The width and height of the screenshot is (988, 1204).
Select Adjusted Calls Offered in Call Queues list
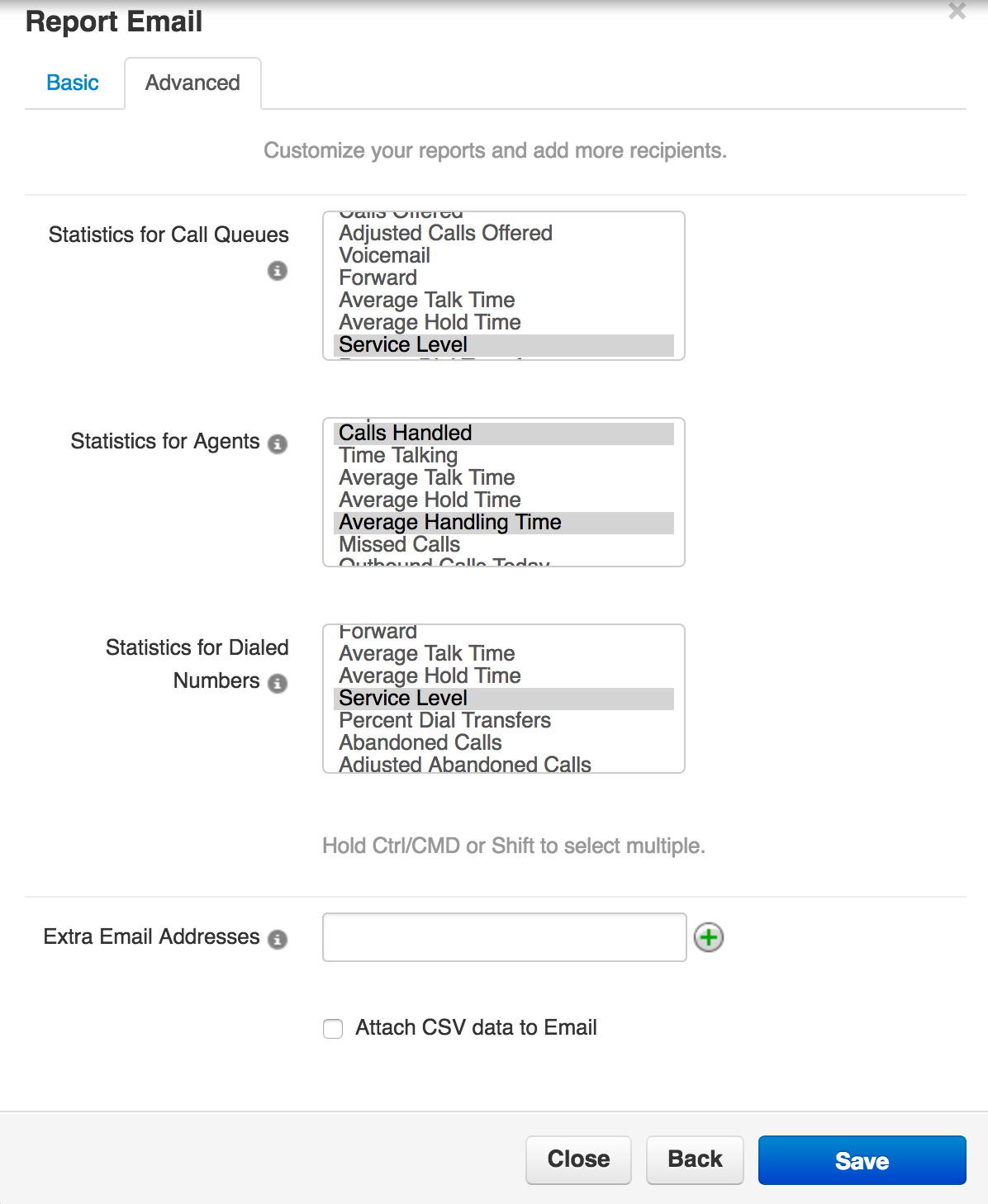(x=445, y=234)
